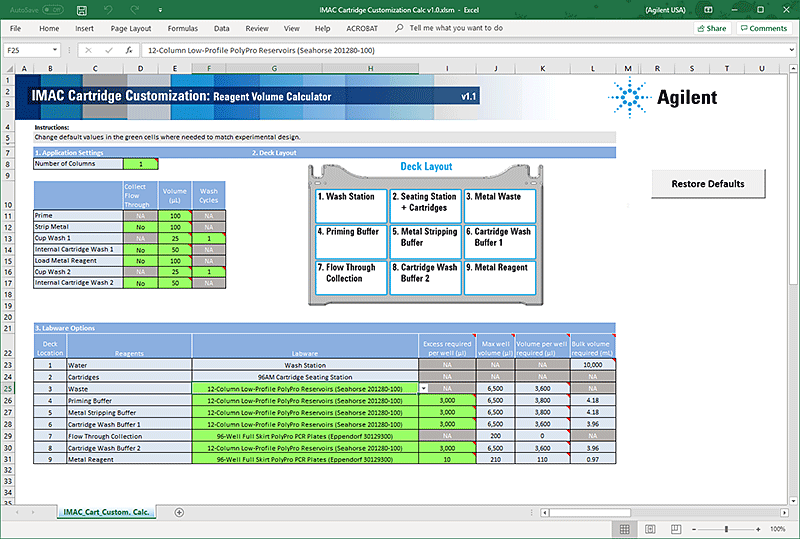This screenshot has width=800, height=539.
Task: Click the Insert Function fx icon
Action: coord(128,50)
